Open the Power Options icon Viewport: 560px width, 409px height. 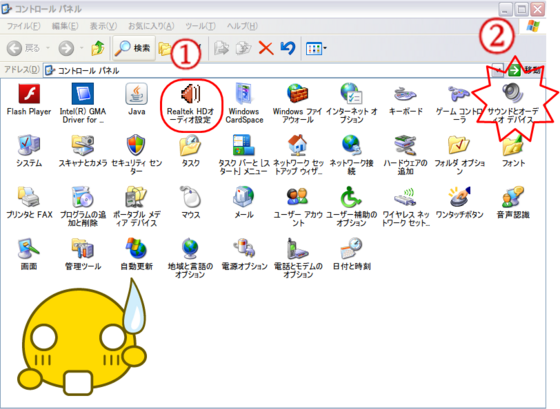pos(244,248)
